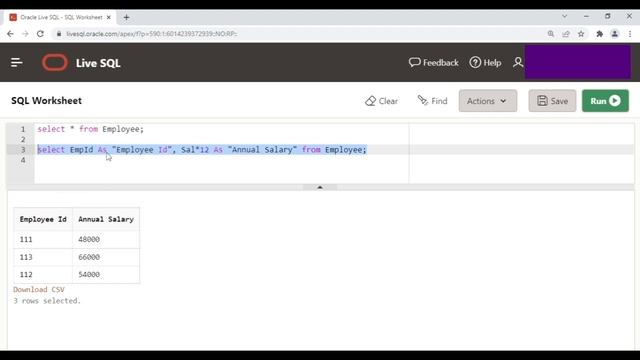Screen dimensions: 640x360
Task: Open the browser zoom magnifier icon
Action: pos(551,34)
